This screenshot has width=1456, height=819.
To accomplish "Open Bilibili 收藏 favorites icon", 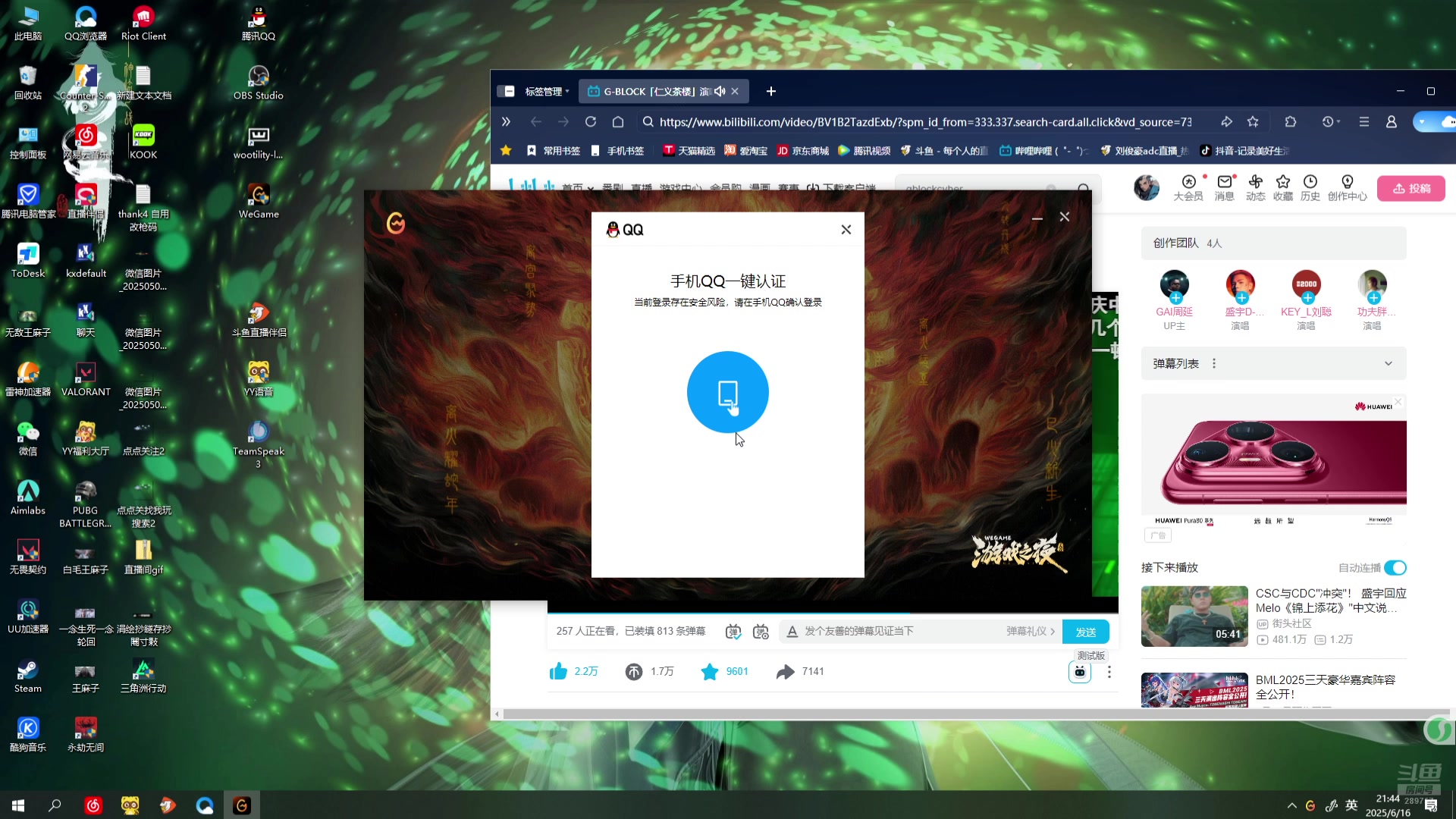I will 1283,187.
